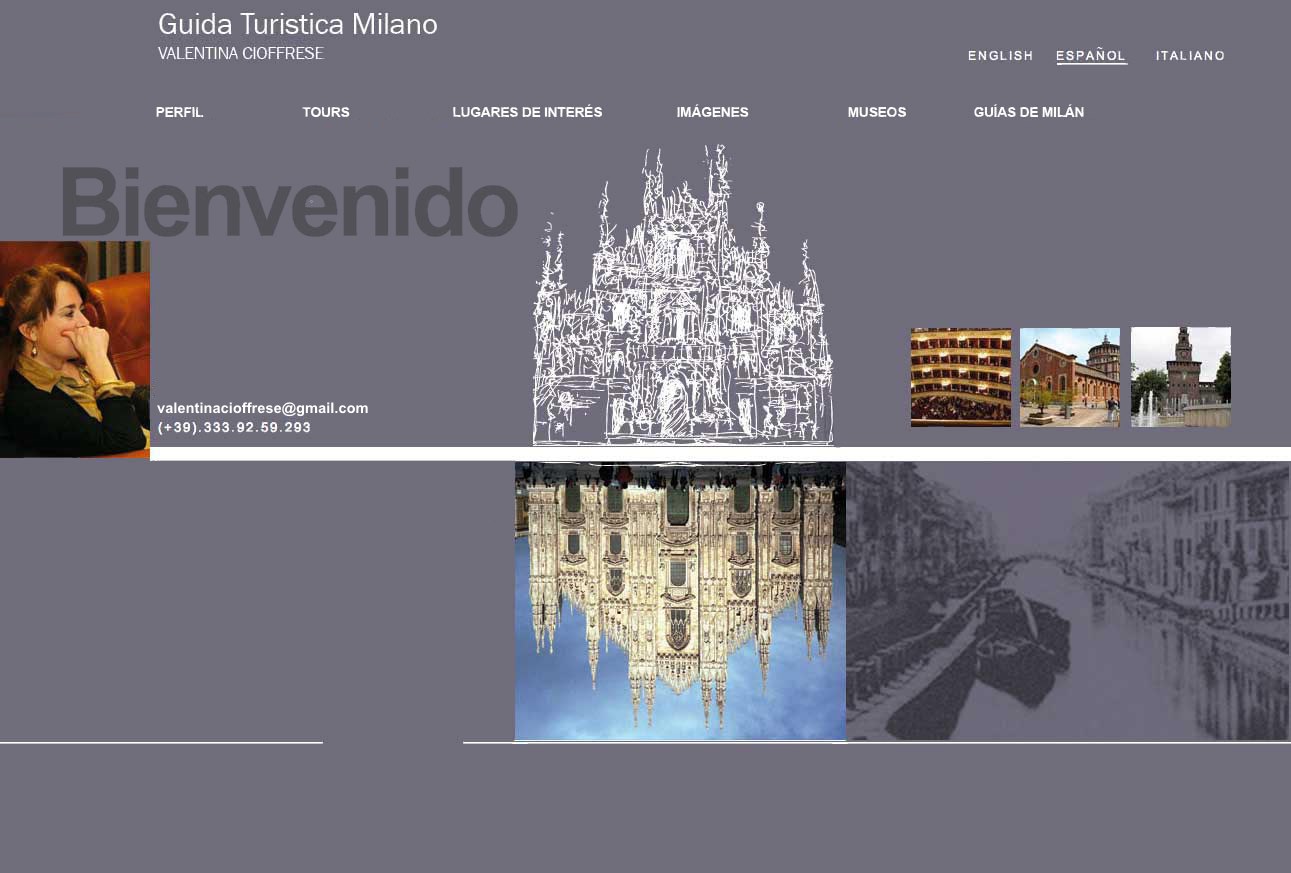
Task: Open the red brick church thumbnail
Action: 1070,377
